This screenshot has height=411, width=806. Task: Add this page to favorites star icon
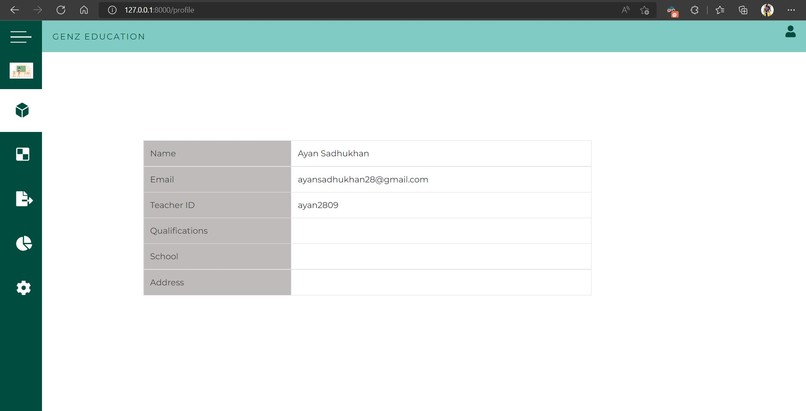pos(645,10)
